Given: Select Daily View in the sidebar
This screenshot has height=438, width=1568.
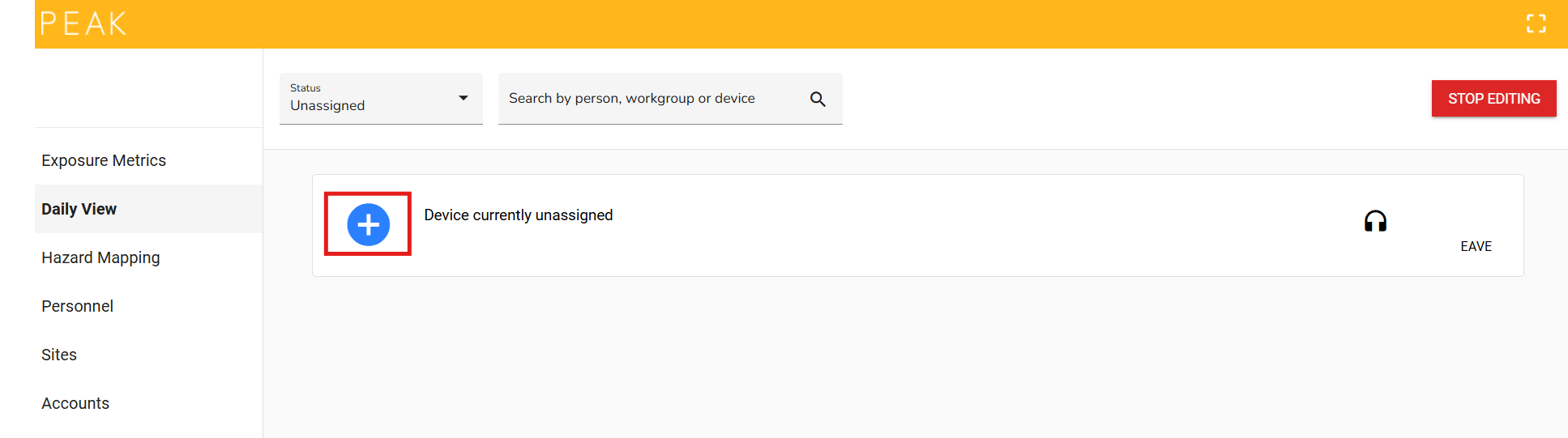Looking at the screenshot, I should click(148, 209).
